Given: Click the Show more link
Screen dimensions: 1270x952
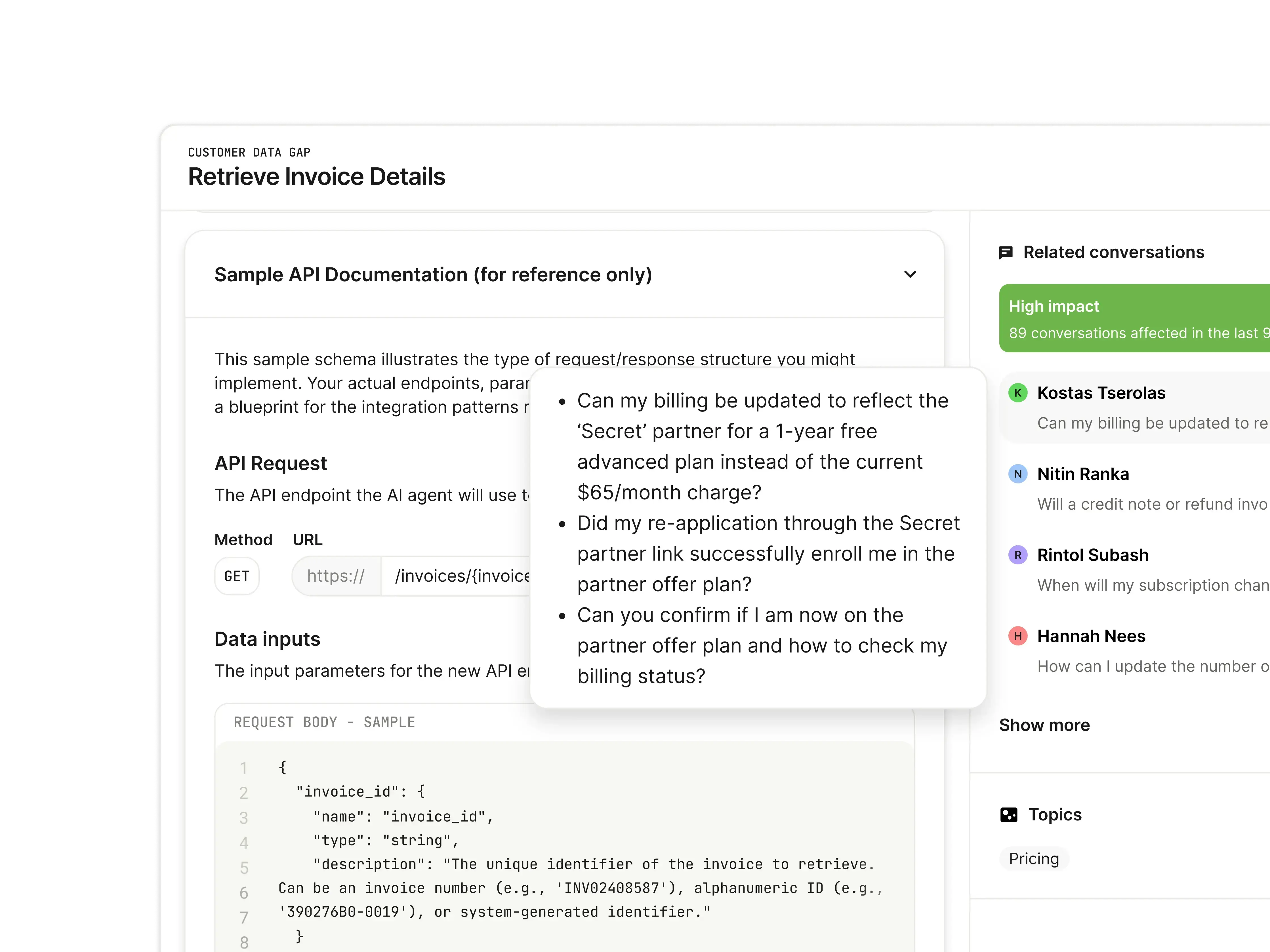Looking at the screenshot, I should click(x=1044, y=725).
